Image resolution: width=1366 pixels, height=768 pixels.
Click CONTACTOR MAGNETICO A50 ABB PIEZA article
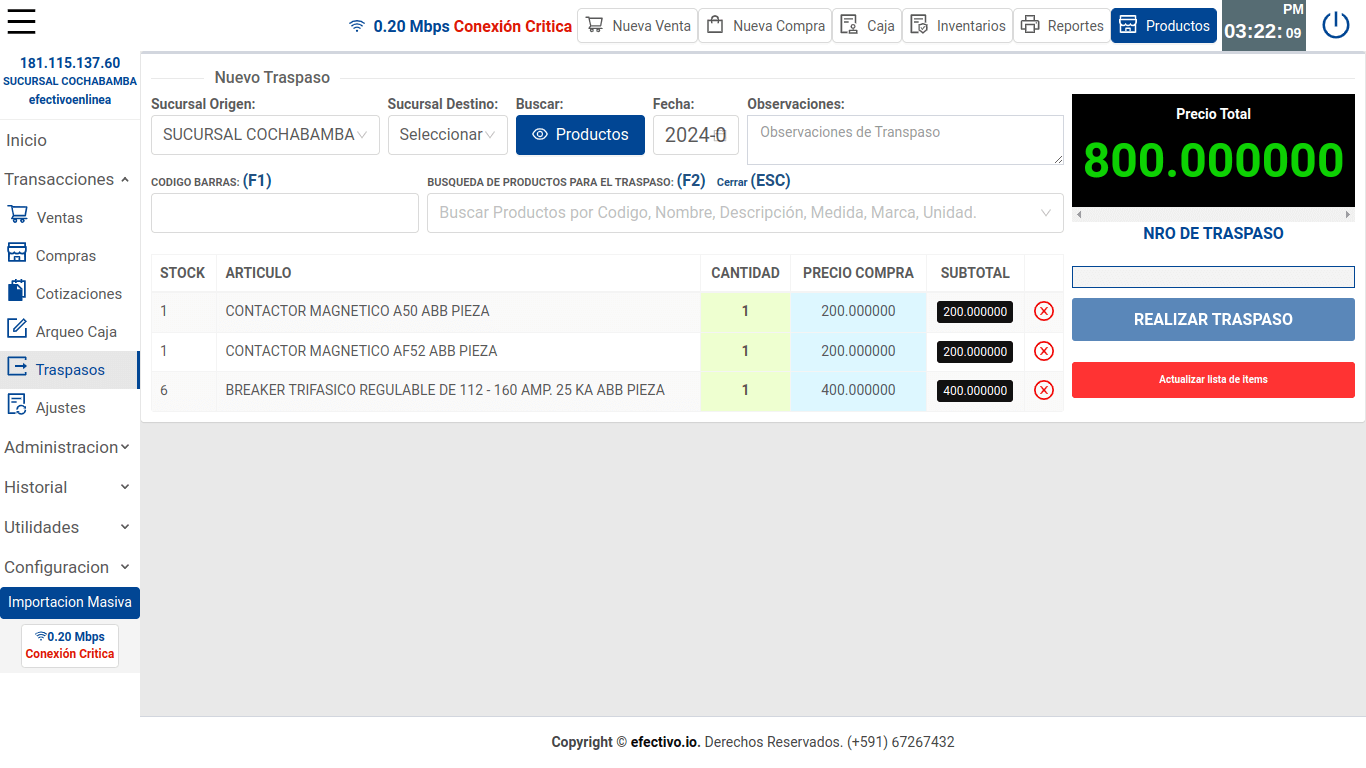pos(357,311)
